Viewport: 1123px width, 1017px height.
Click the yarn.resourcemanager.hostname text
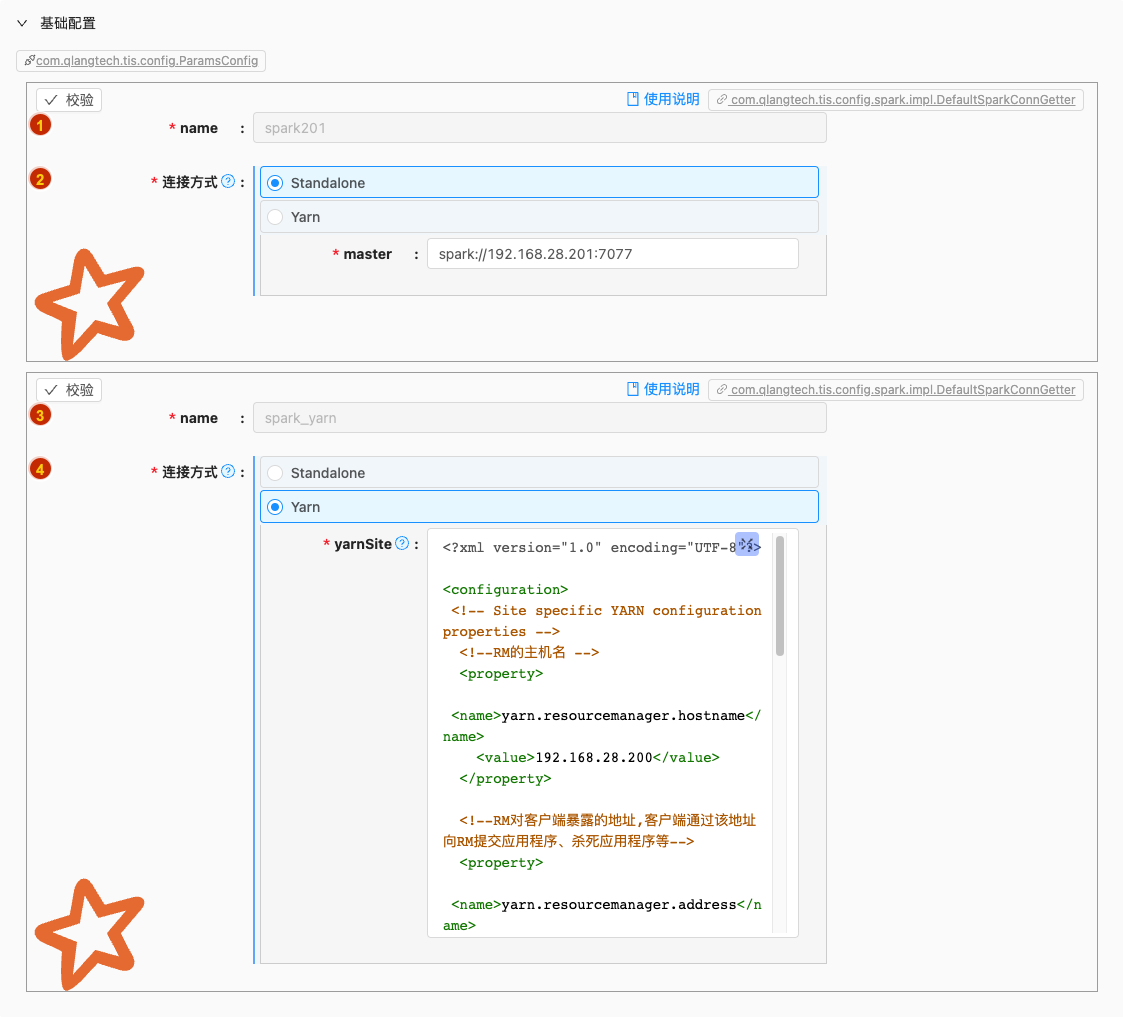point(623,716)
